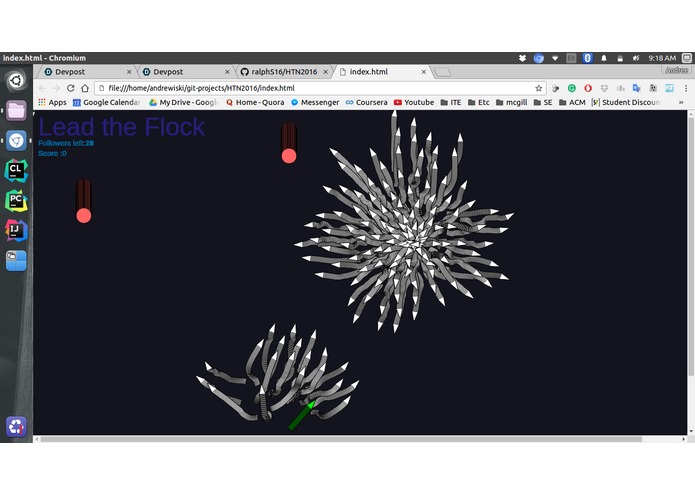
Task: Open the Grammarly extension
Action: pyautogui.click(x=572, y=88)
